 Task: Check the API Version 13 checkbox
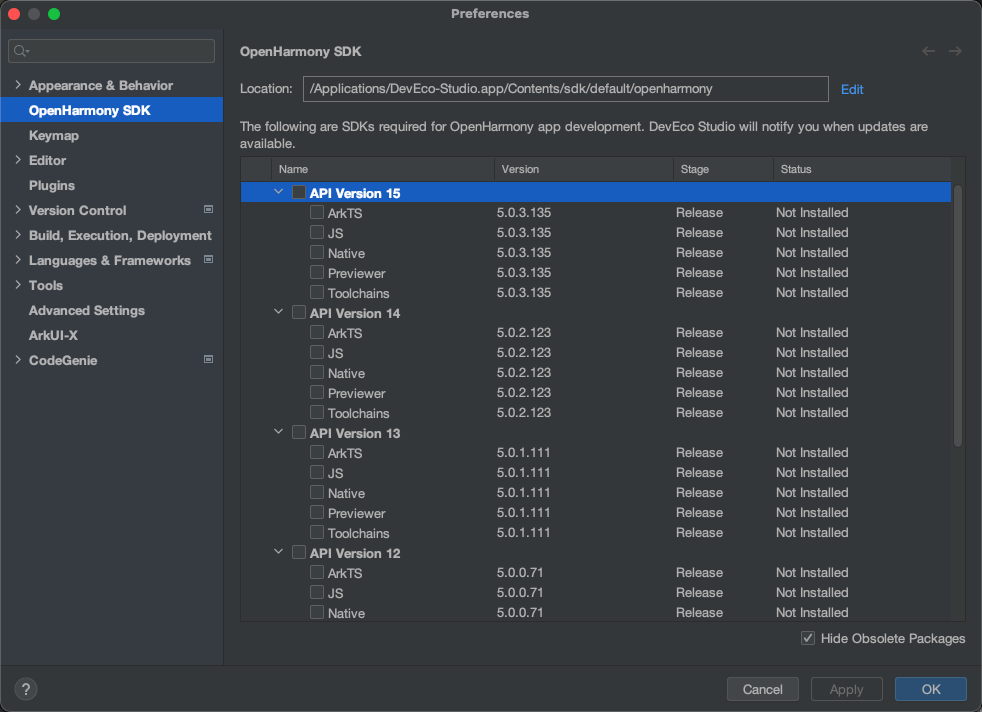tap(299, 433)
